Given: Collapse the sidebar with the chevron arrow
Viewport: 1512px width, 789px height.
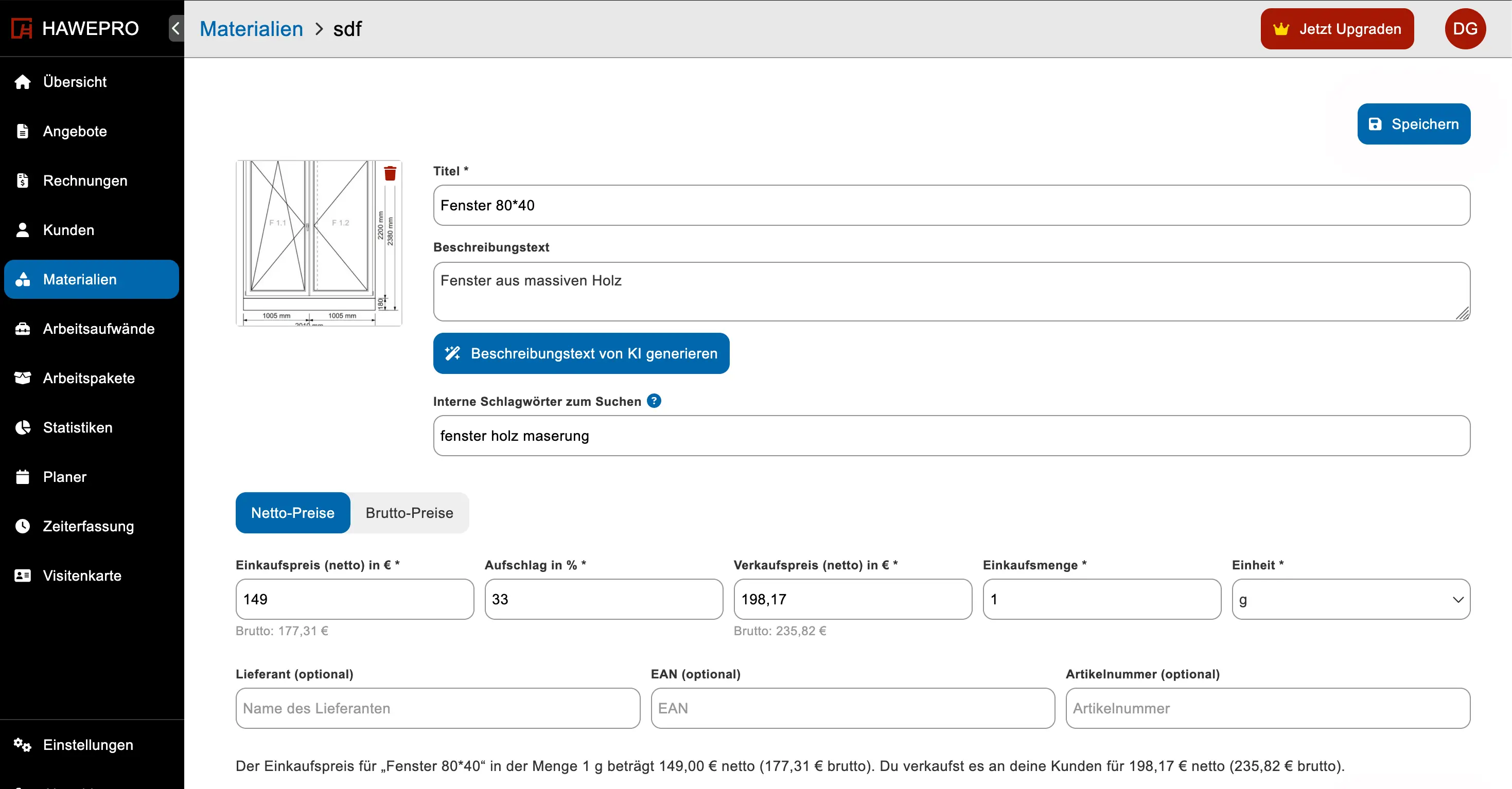Looking at the screenshot, I should click(175, 28).
